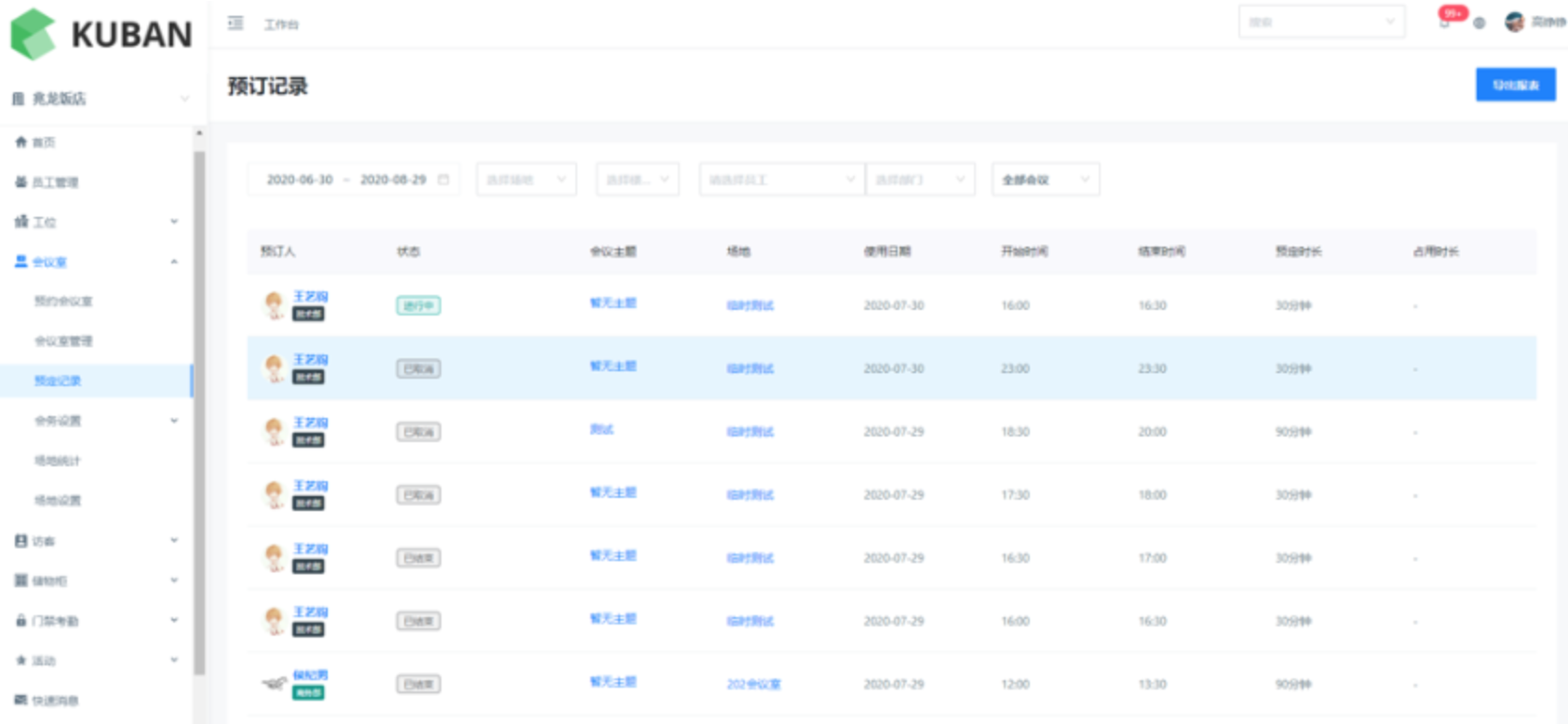This screenshot has height=724, width=1568.
Task: Open the 202会议室 venue link
Action: (753, 684)
